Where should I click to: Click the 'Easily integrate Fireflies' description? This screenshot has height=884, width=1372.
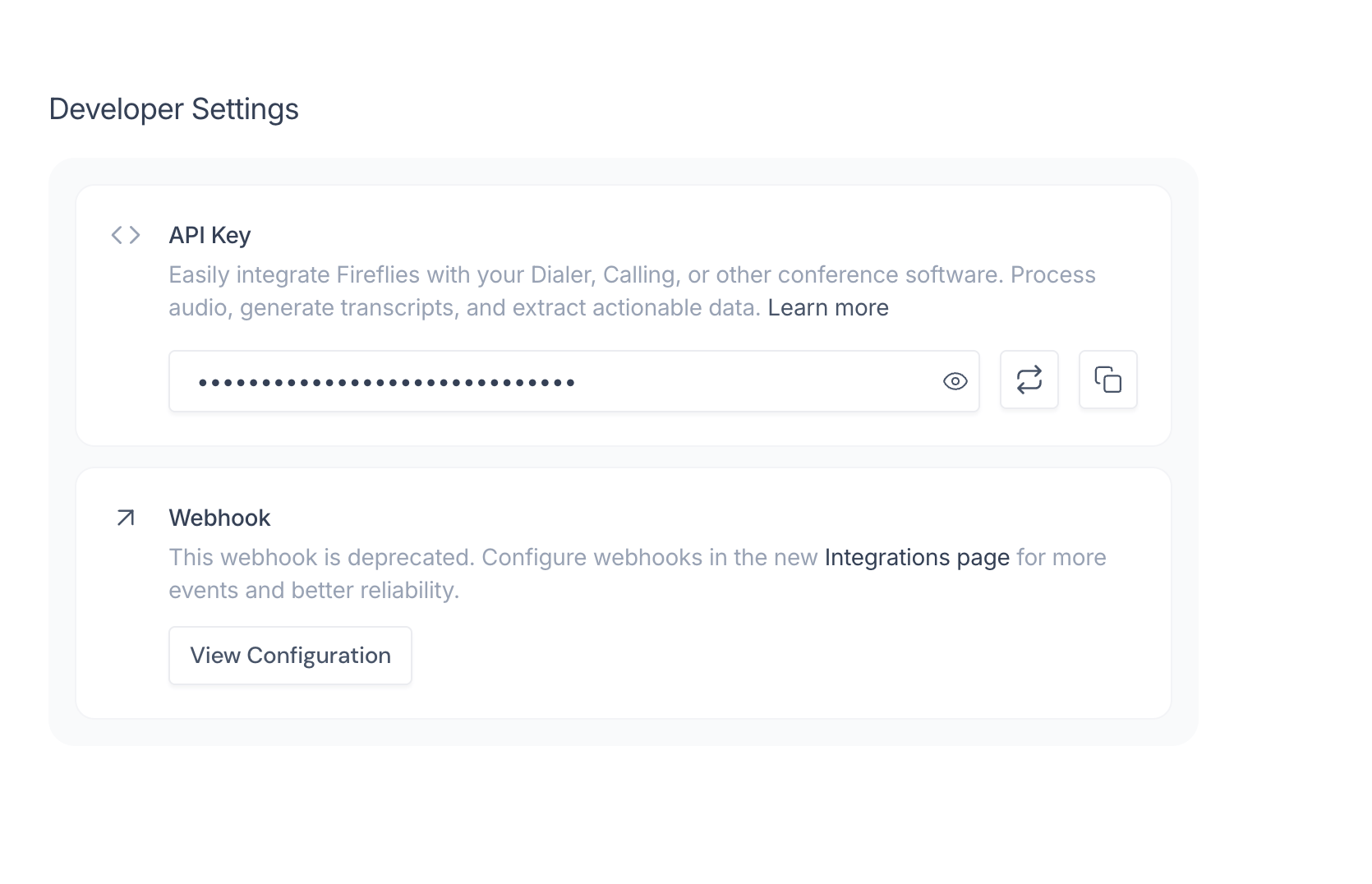tap(632, 291)
